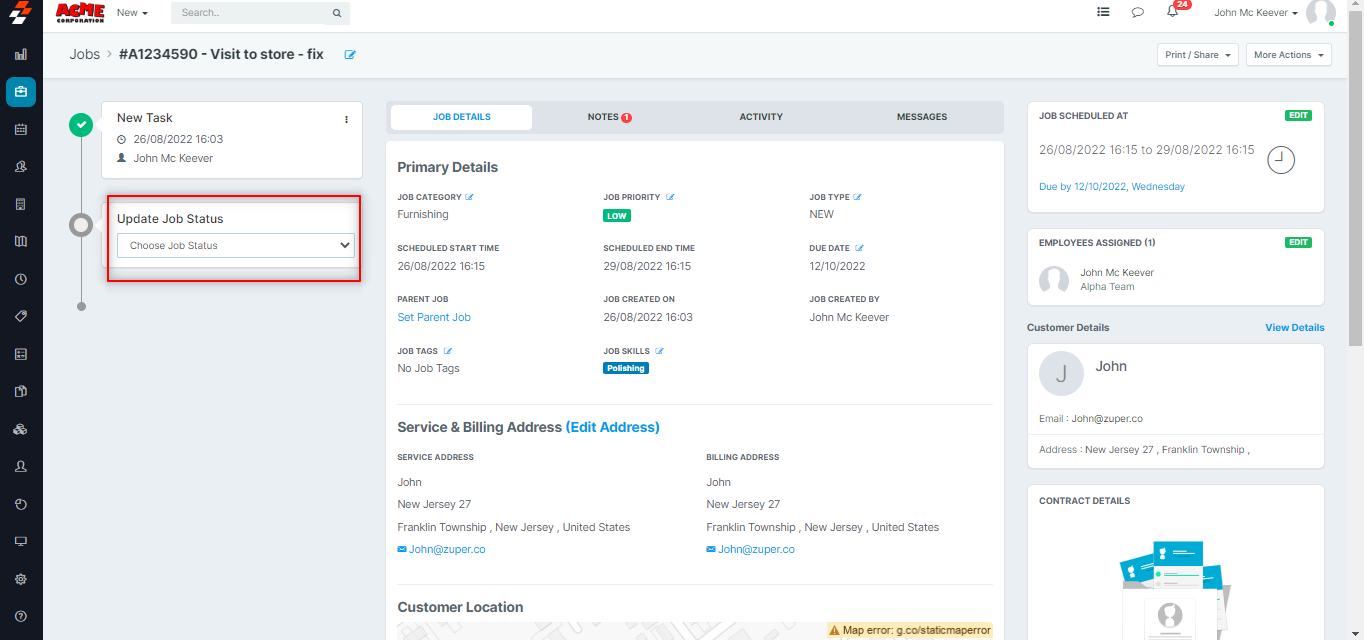This screenshot has height=640, width=1364.
Task: Open the John Mc Keever user menu
Action: (x=1255, y=13)
